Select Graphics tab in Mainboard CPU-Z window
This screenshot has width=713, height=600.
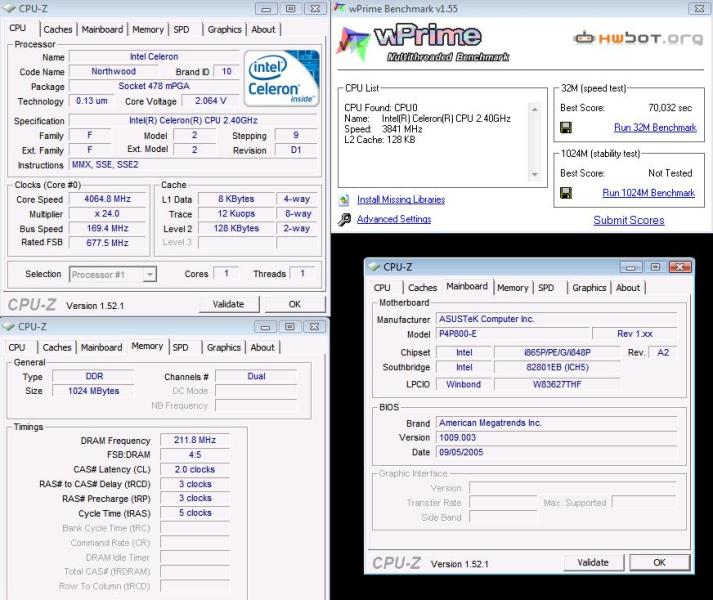589,288
